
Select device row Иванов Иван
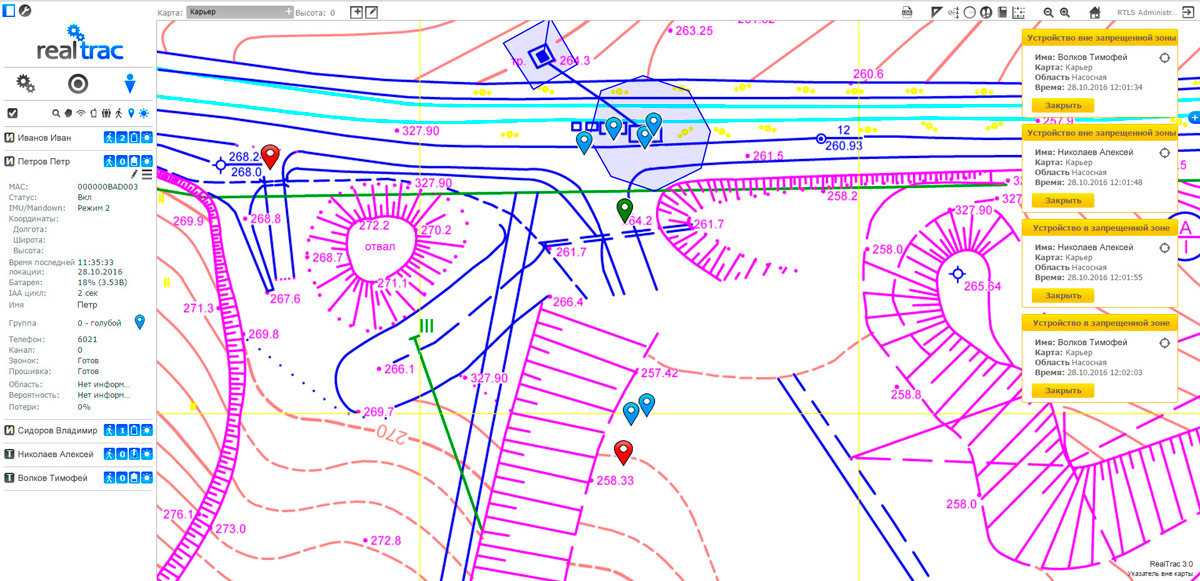78,137
